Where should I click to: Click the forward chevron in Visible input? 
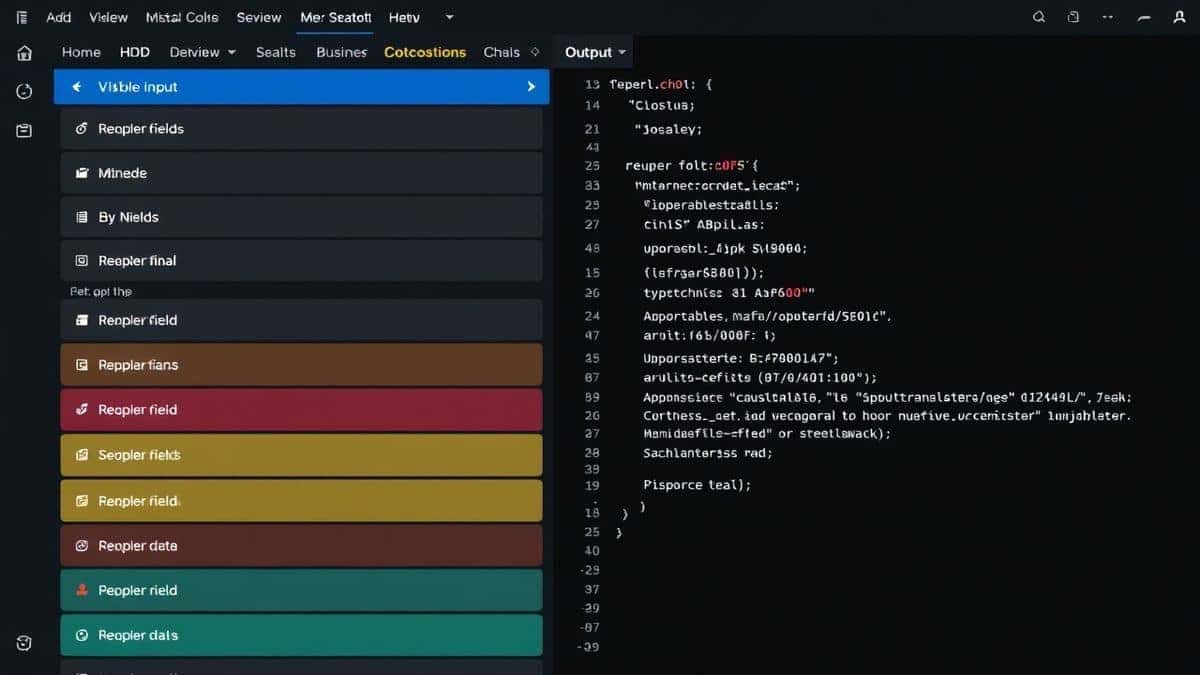point(531,87)
